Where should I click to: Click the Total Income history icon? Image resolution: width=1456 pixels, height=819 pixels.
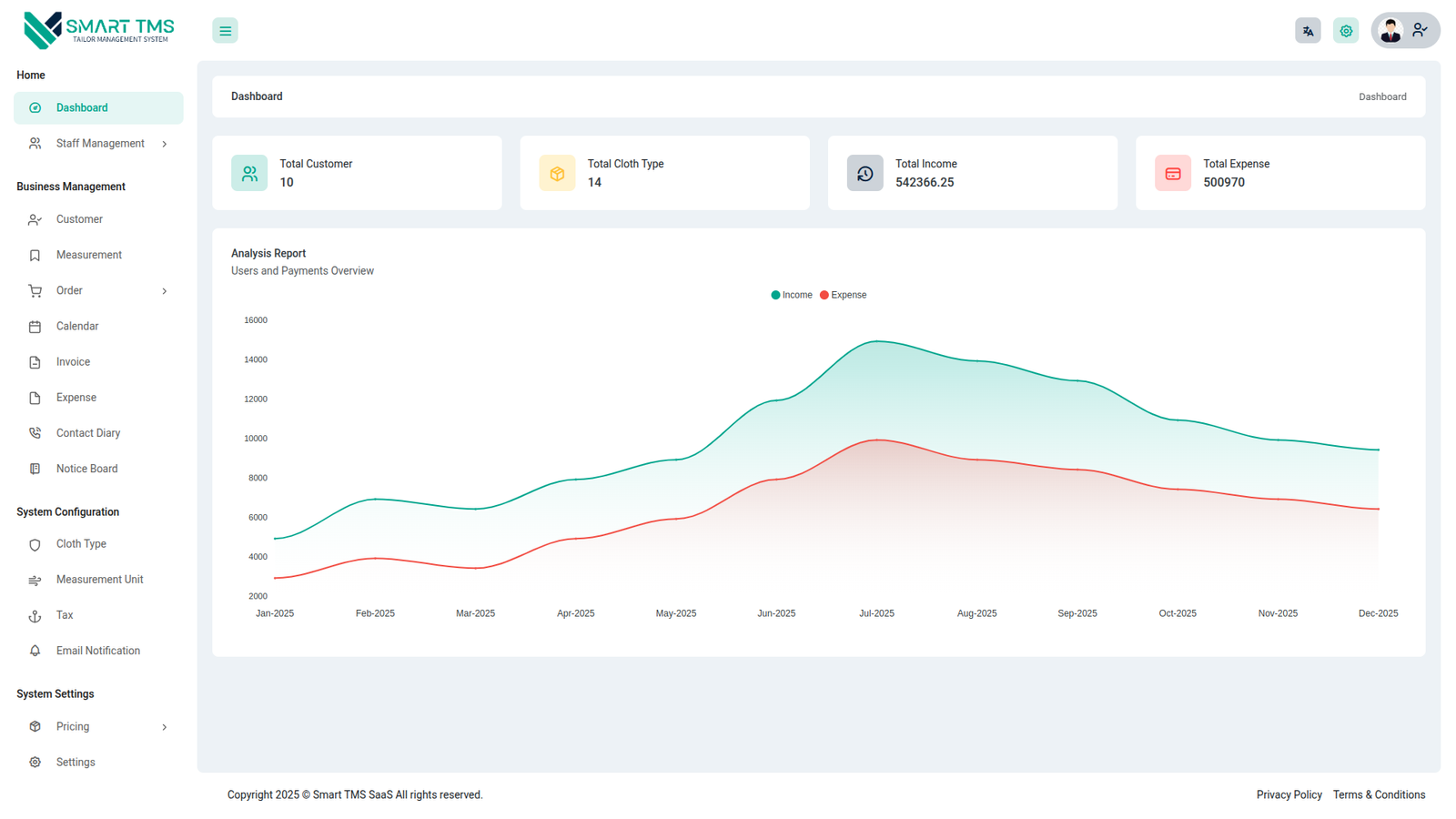pyautogui.click(x=864, y=173)
